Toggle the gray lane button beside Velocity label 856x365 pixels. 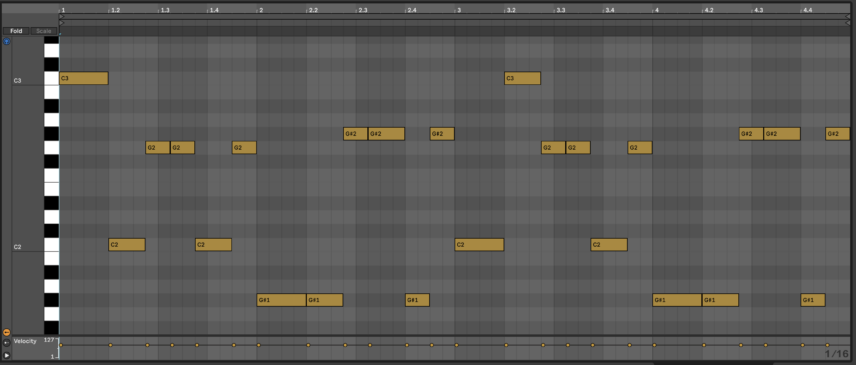click(7, 343)
